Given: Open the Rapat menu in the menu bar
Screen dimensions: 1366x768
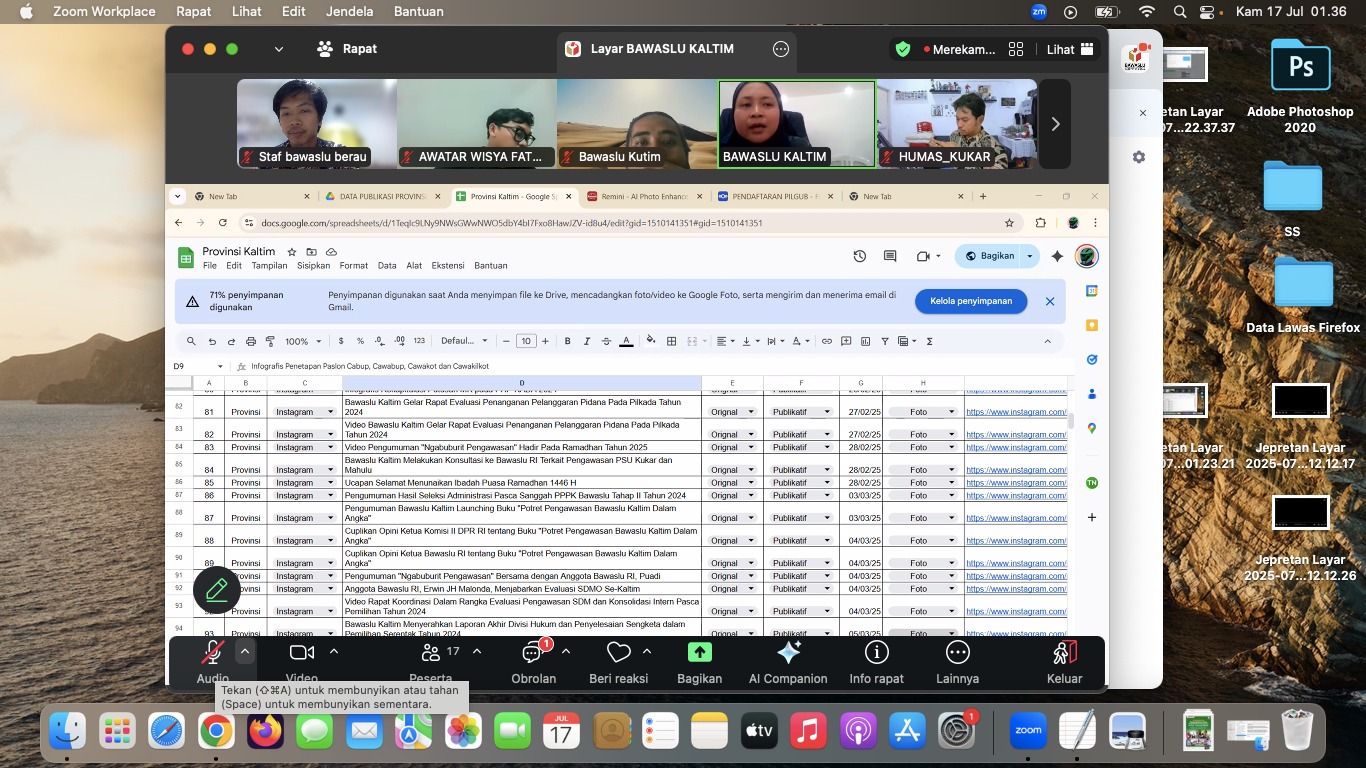Looking at the screenshot, I should click(x=193, y=12).
